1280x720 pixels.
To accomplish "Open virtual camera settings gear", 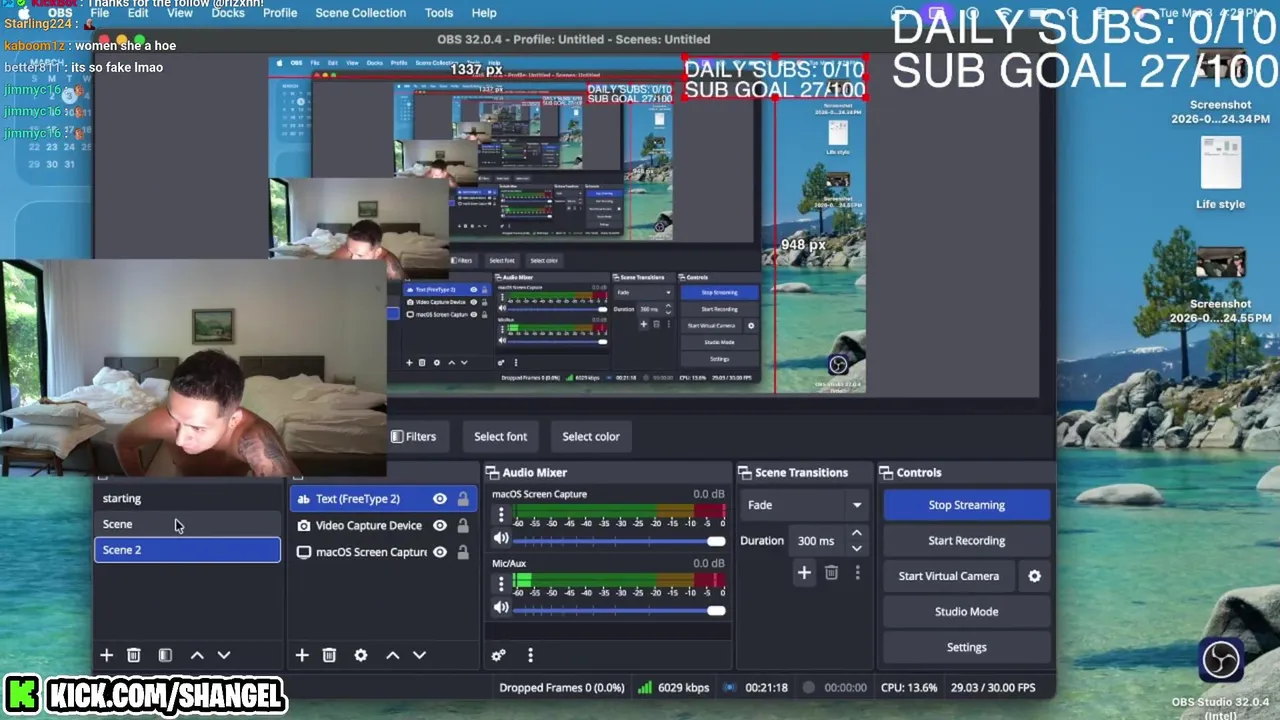I will click(x=1035, y=576).
